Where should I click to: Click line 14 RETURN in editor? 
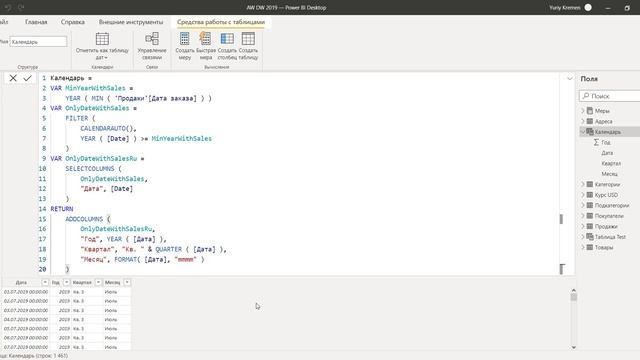click(x=62, y=209)
